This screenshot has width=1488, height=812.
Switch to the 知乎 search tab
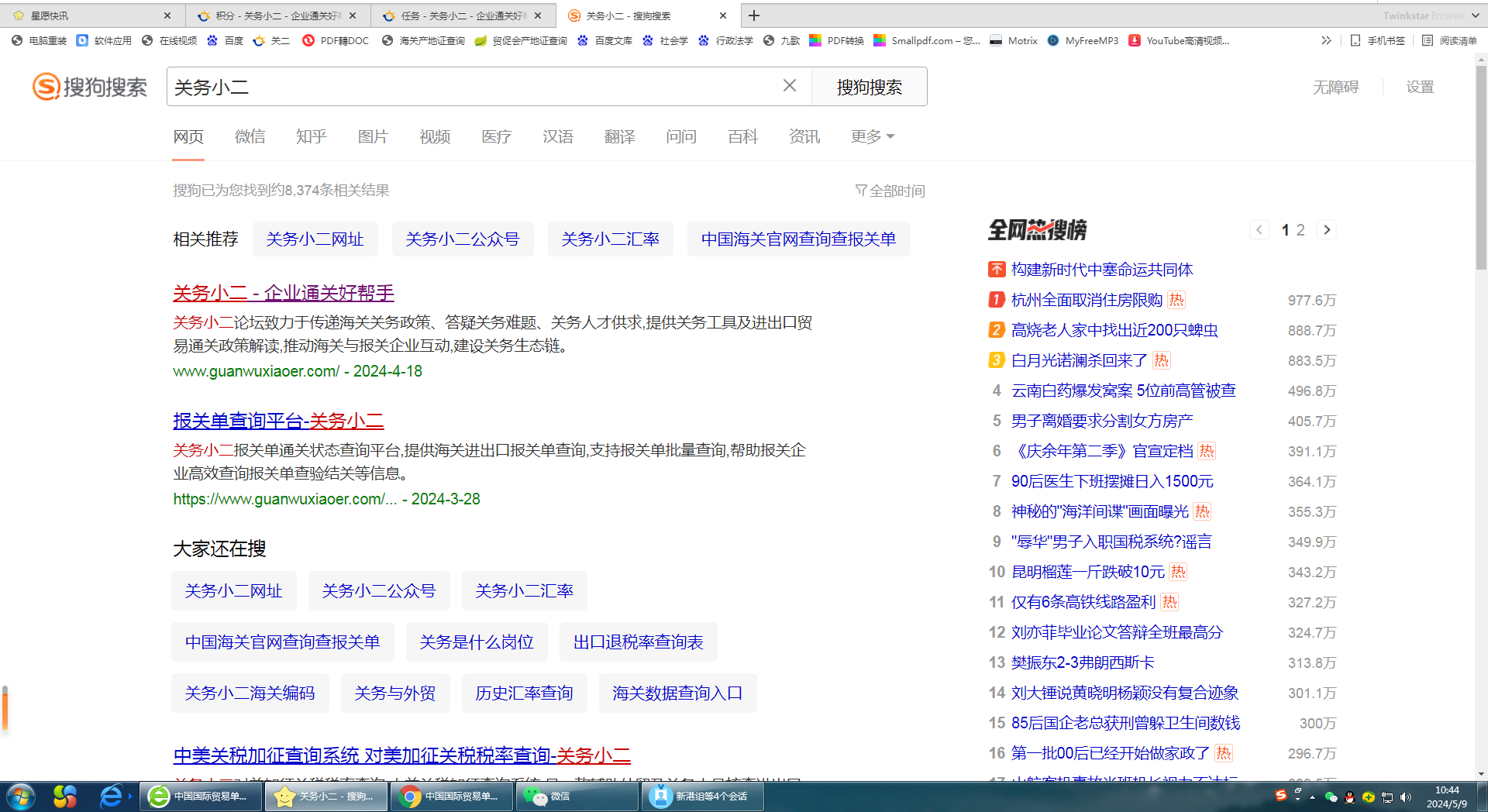[312, 136]
